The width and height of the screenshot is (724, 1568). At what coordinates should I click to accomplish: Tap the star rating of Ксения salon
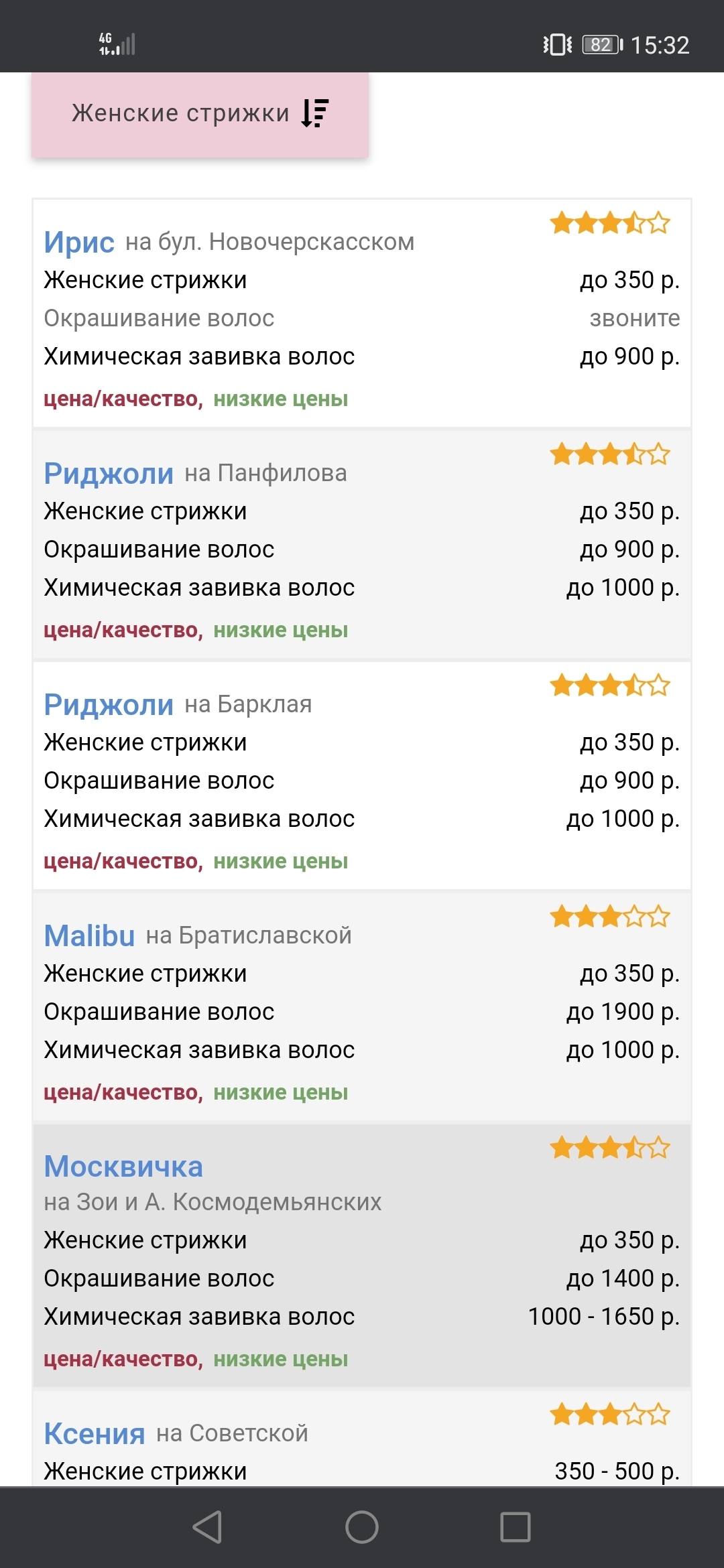[609, 1415]
